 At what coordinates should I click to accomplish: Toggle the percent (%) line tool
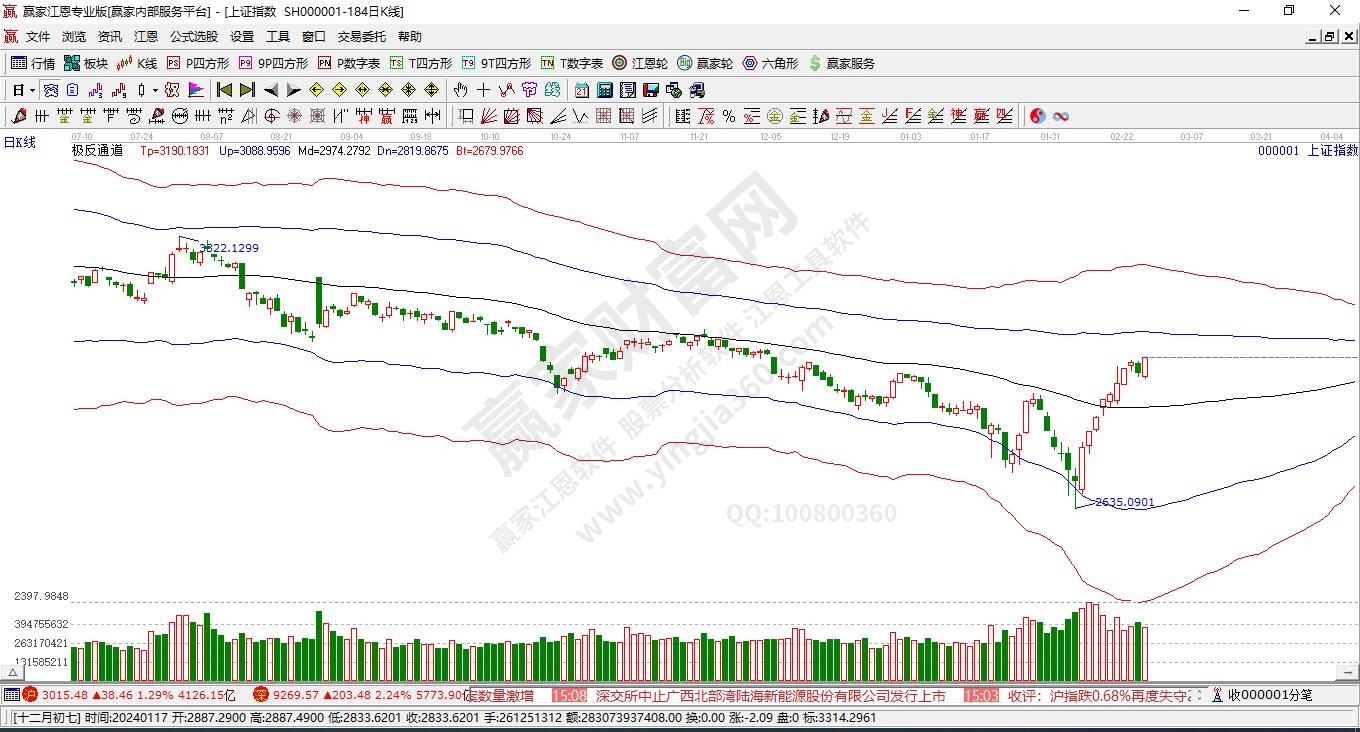click(x=729, y=116)
